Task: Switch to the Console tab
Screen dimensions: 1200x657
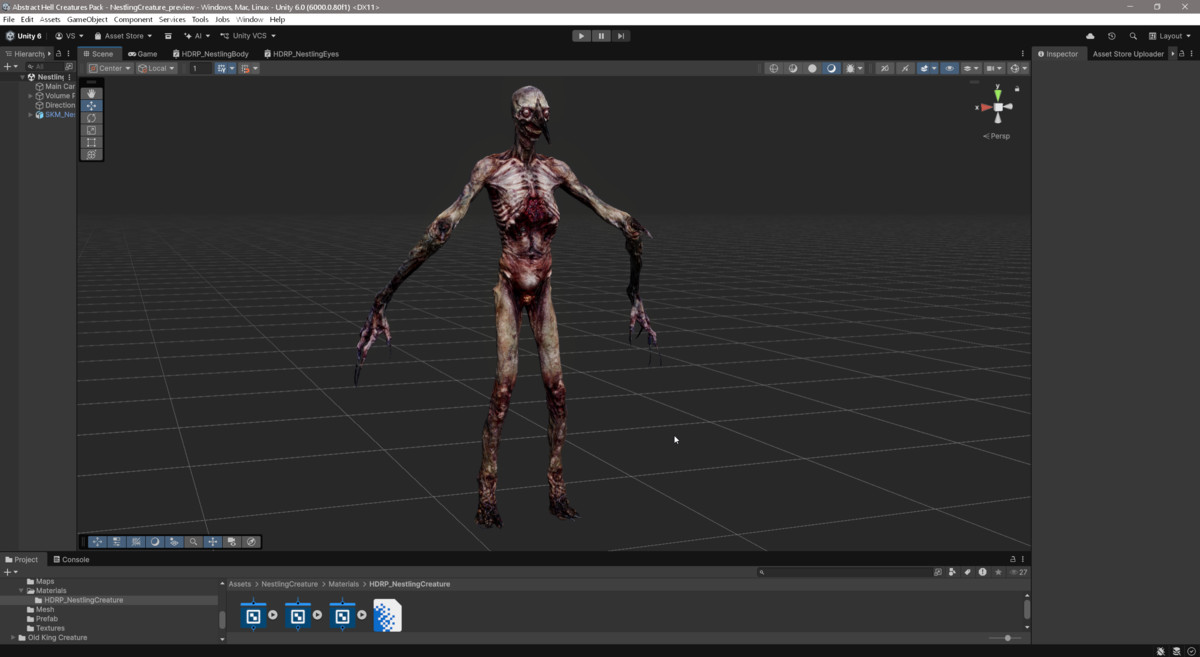Action: pos(71,560)
